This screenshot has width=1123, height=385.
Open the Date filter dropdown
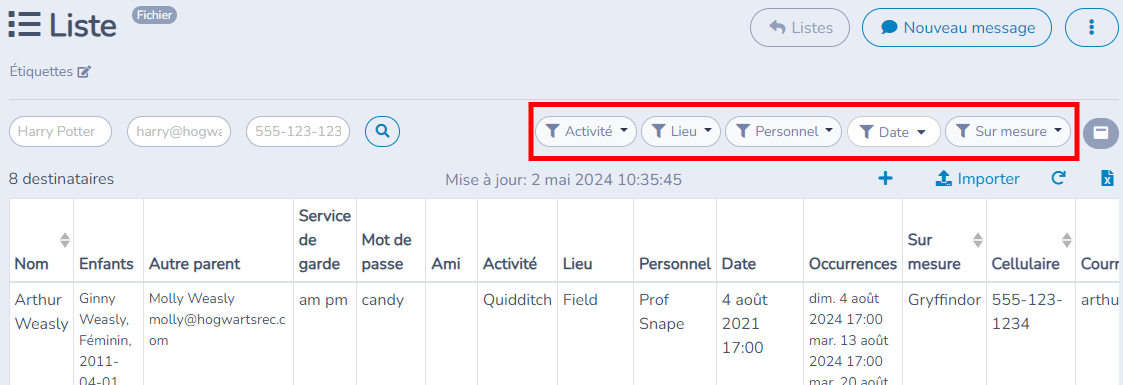[x=893, y=132]
